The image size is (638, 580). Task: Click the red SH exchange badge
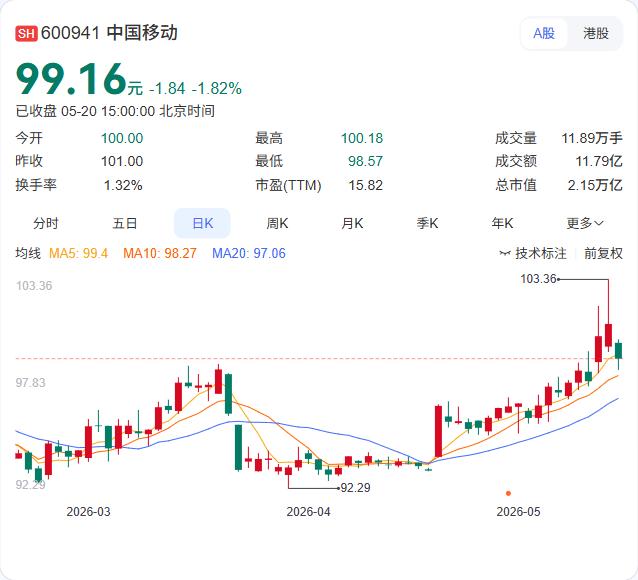(26, 33)
